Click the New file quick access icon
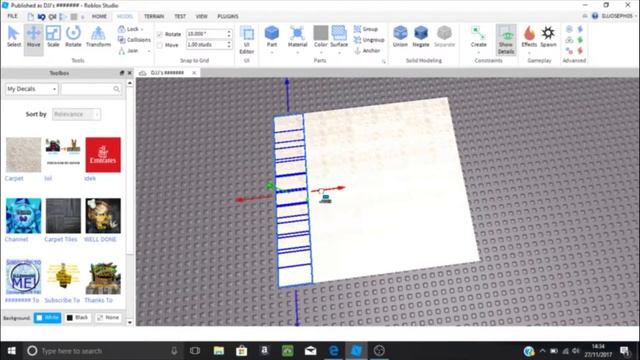 31,17
